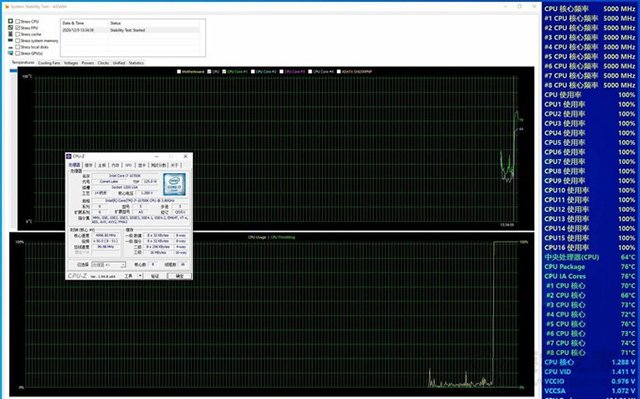The image size is (640, 399).
Task: Click the CPU Throttling graph legend label
Action: (x=283, y=237)
